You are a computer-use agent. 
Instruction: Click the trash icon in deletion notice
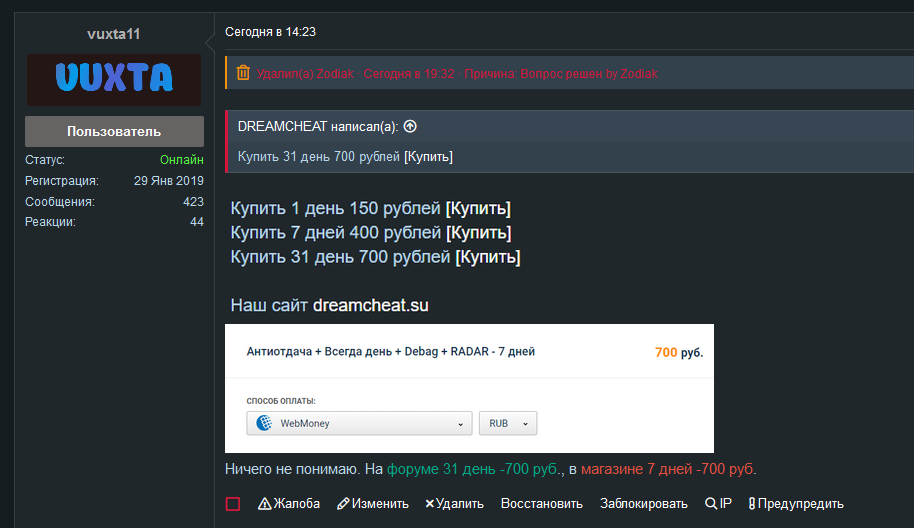(243, 73)
